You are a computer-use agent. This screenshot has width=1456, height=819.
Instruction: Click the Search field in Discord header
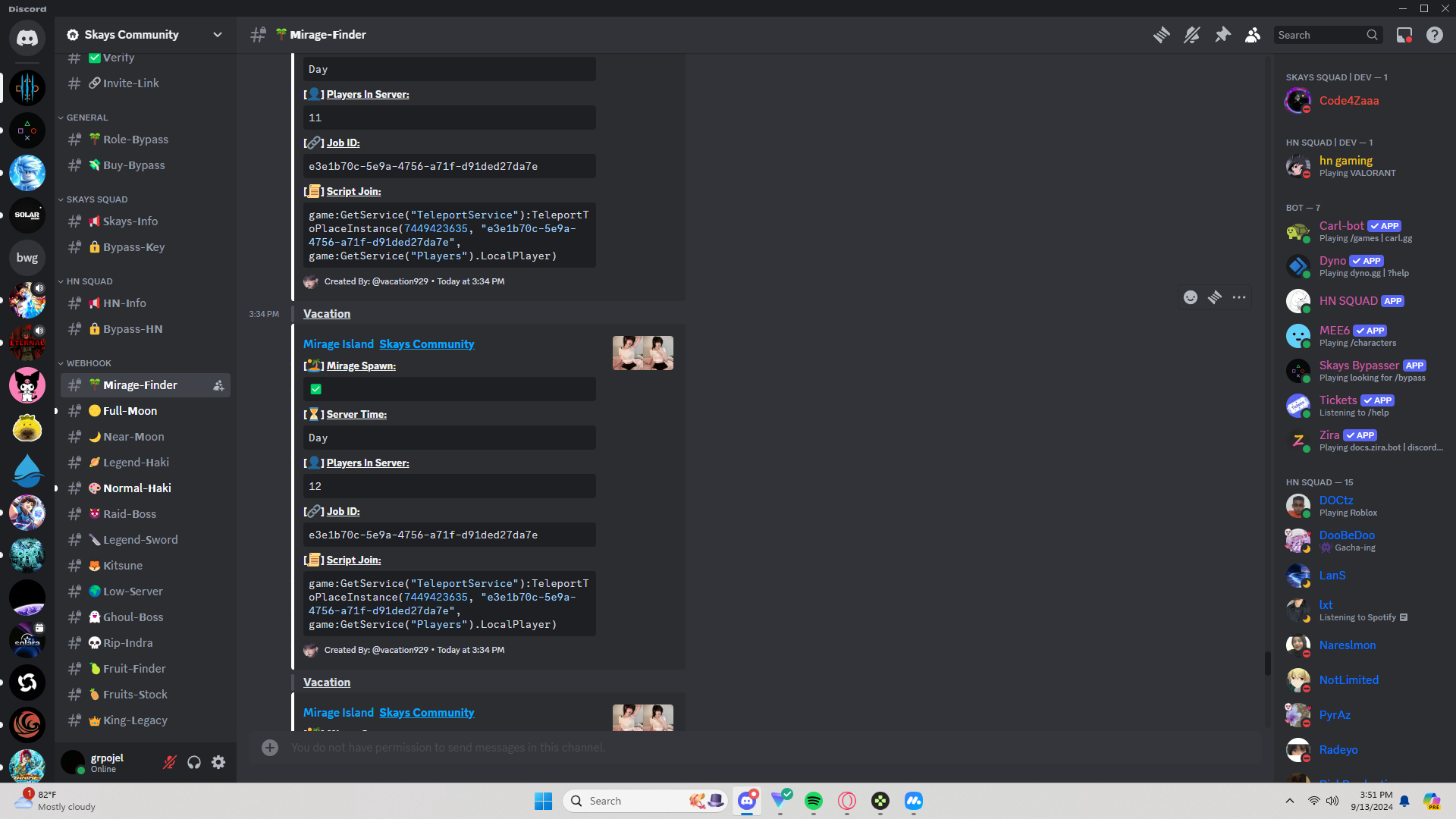click(x=1327, y=35)
